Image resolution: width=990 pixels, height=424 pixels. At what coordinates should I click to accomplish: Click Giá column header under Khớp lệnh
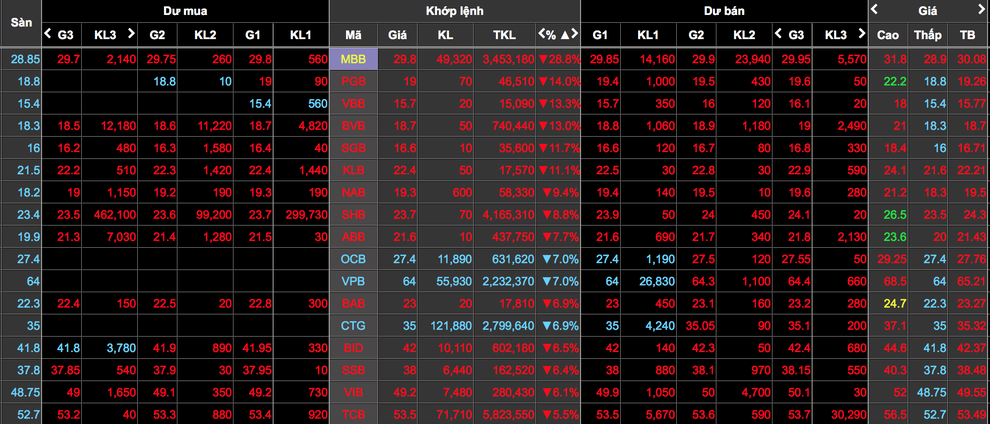pos(398,35)
